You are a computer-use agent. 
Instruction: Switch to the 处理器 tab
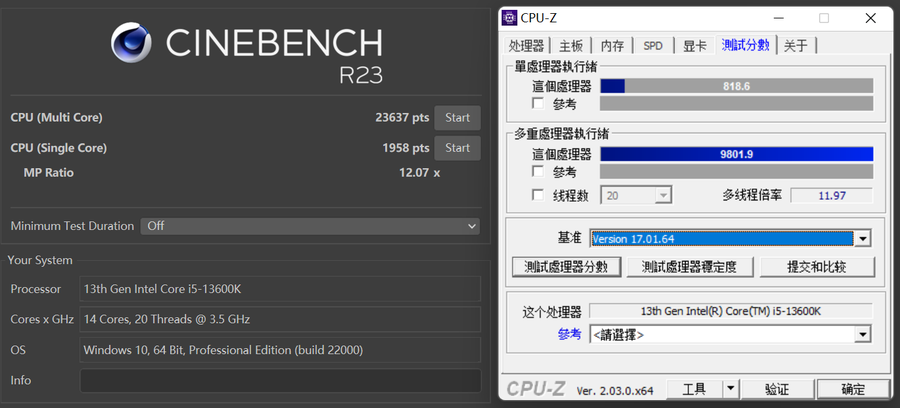tap(526, 45)
